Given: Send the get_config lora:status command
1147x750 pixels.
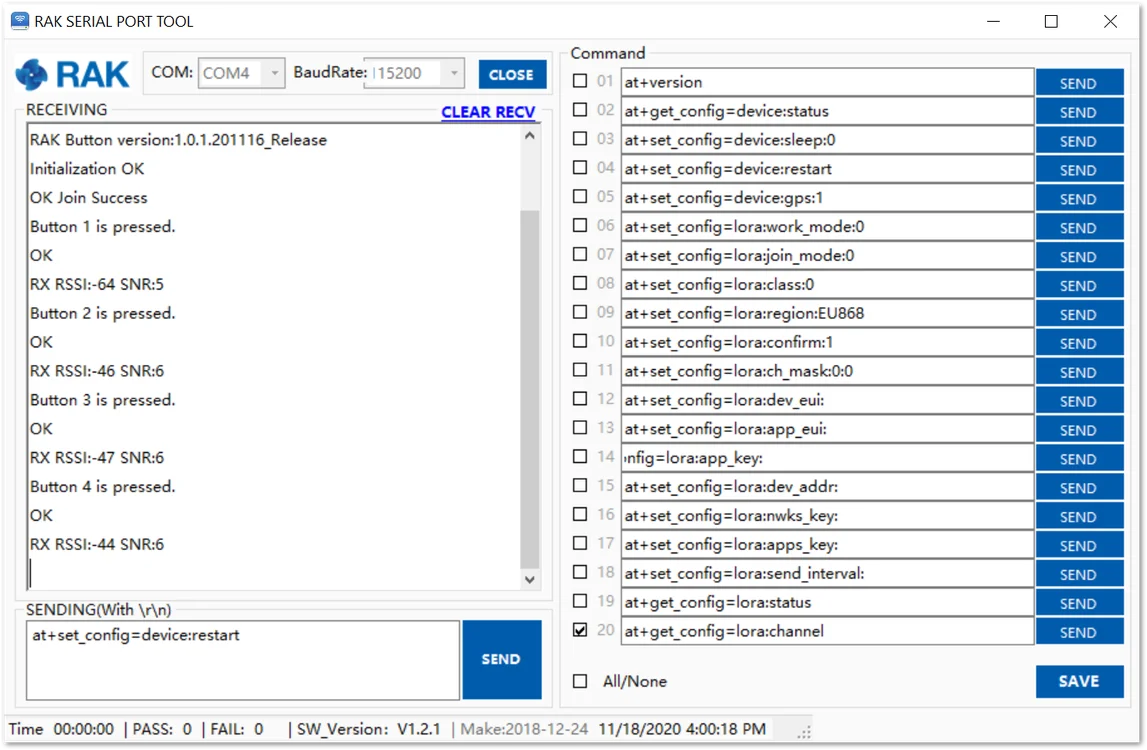Looking at the screenshot, I should (1079, 603).
